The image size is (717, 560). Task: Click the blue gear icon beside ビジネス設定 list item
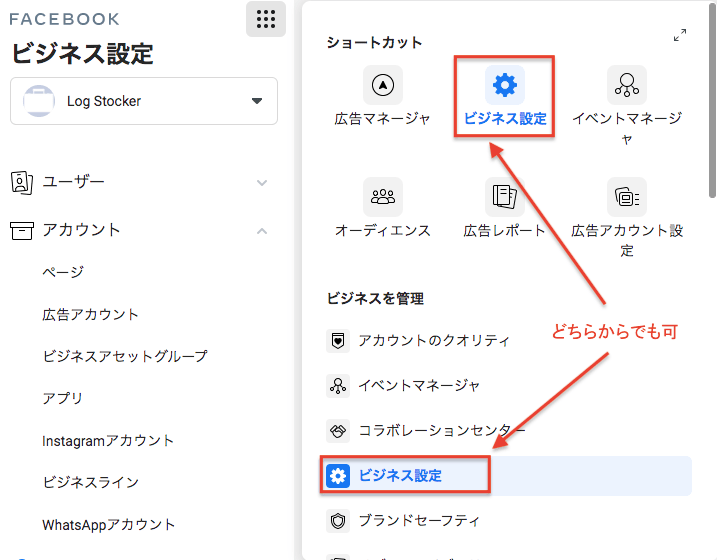[x=338, y=476]
